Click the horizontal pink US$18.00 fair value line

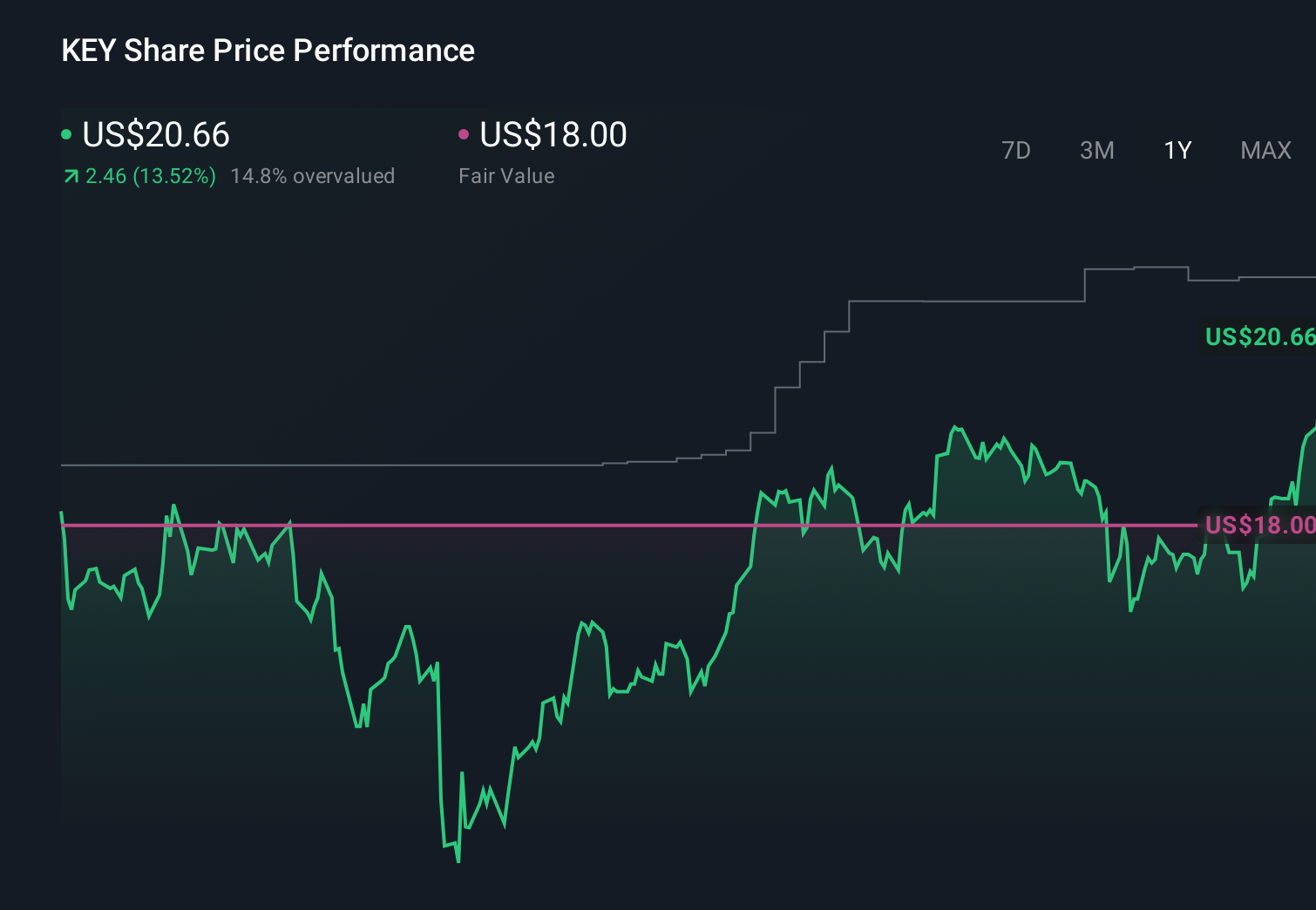[523, 526]
